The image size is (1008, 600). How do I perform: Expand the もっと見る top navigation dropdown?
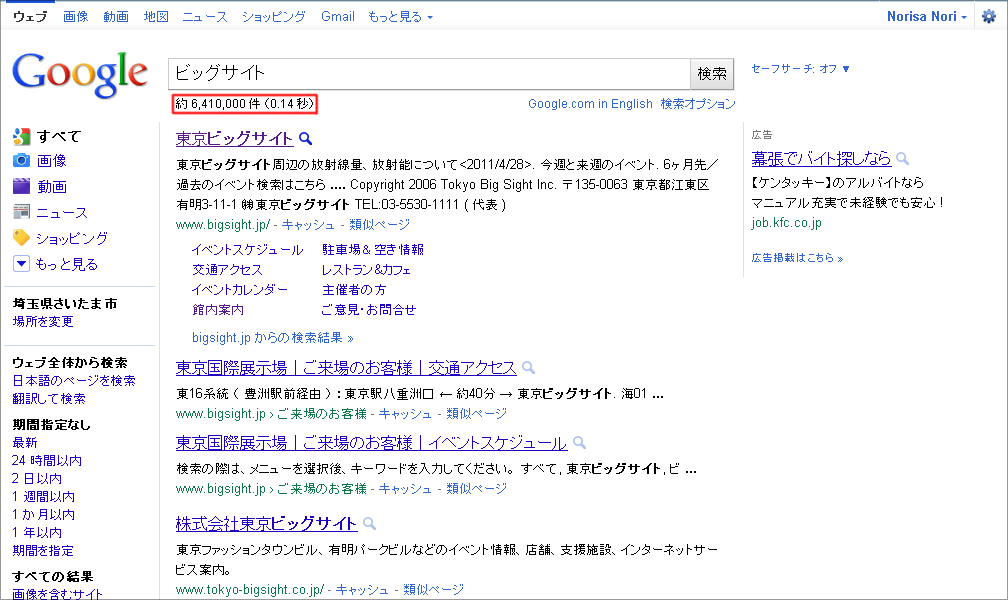[400, 17]
